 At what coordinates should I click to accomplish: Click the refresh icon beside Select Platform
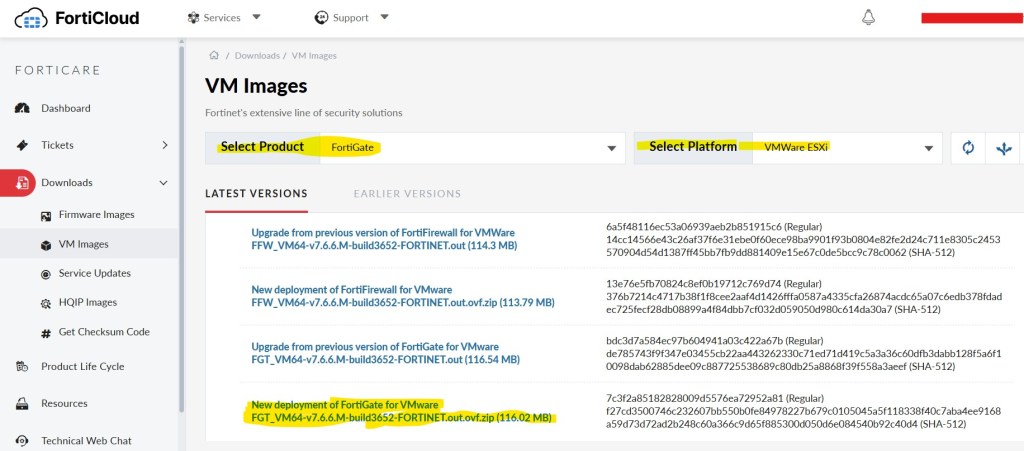coord(967,148)
